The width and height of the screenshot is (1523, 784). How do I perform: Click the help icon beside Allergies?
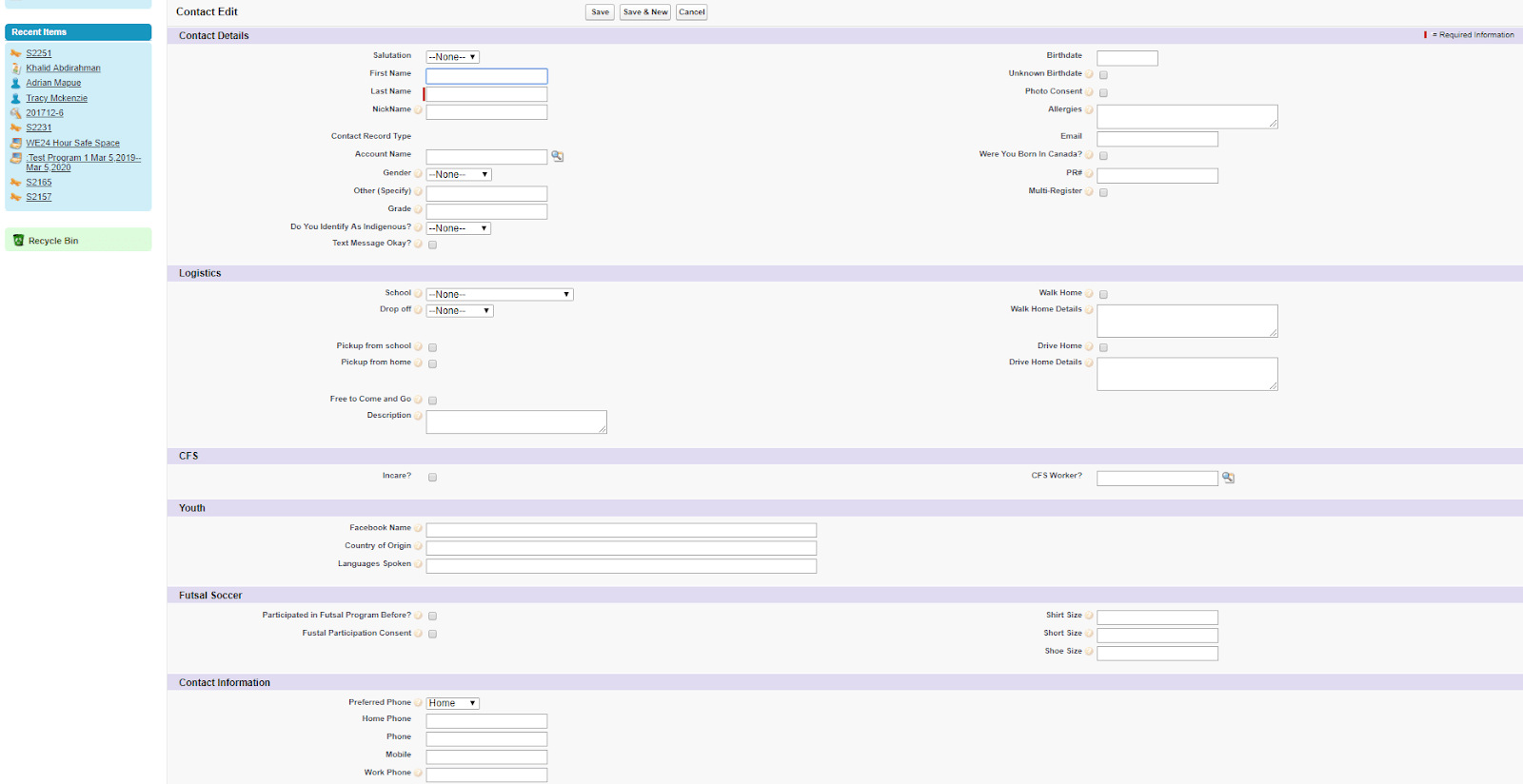1089,110
